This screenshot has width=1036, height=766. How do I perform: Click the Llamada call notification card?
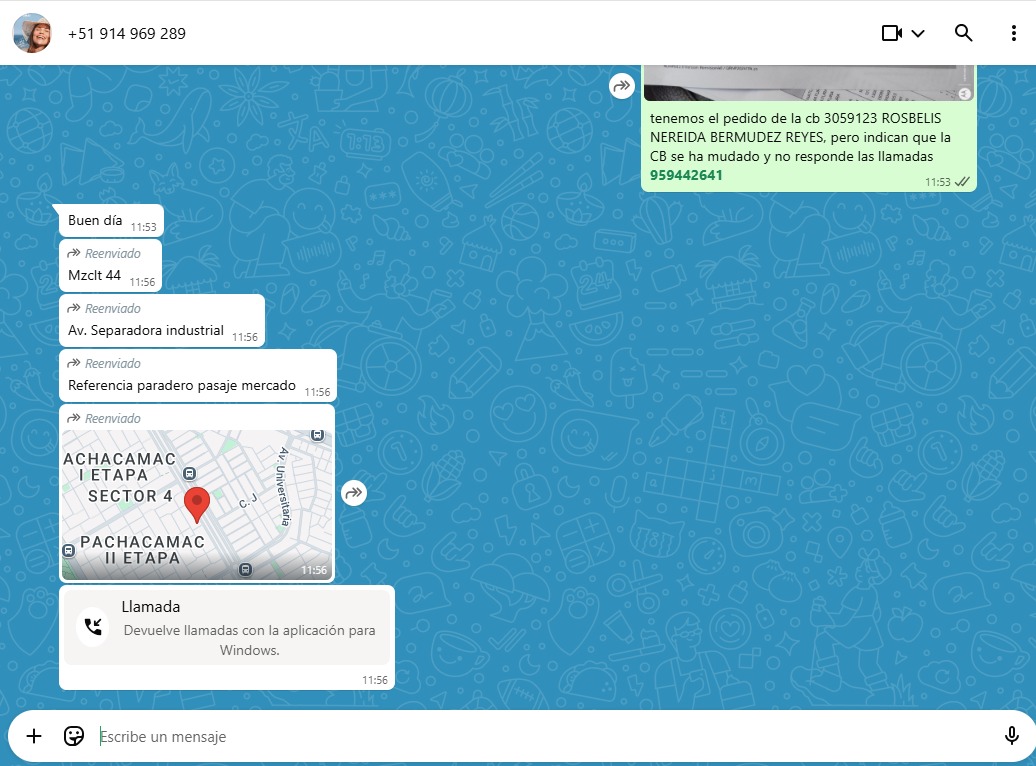pos(227,627)
